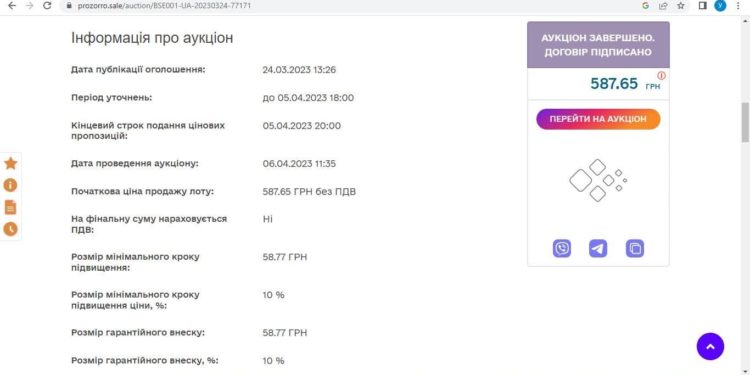
Task: Open the orange document sidebar icon
Action: [x=11, y=207]
